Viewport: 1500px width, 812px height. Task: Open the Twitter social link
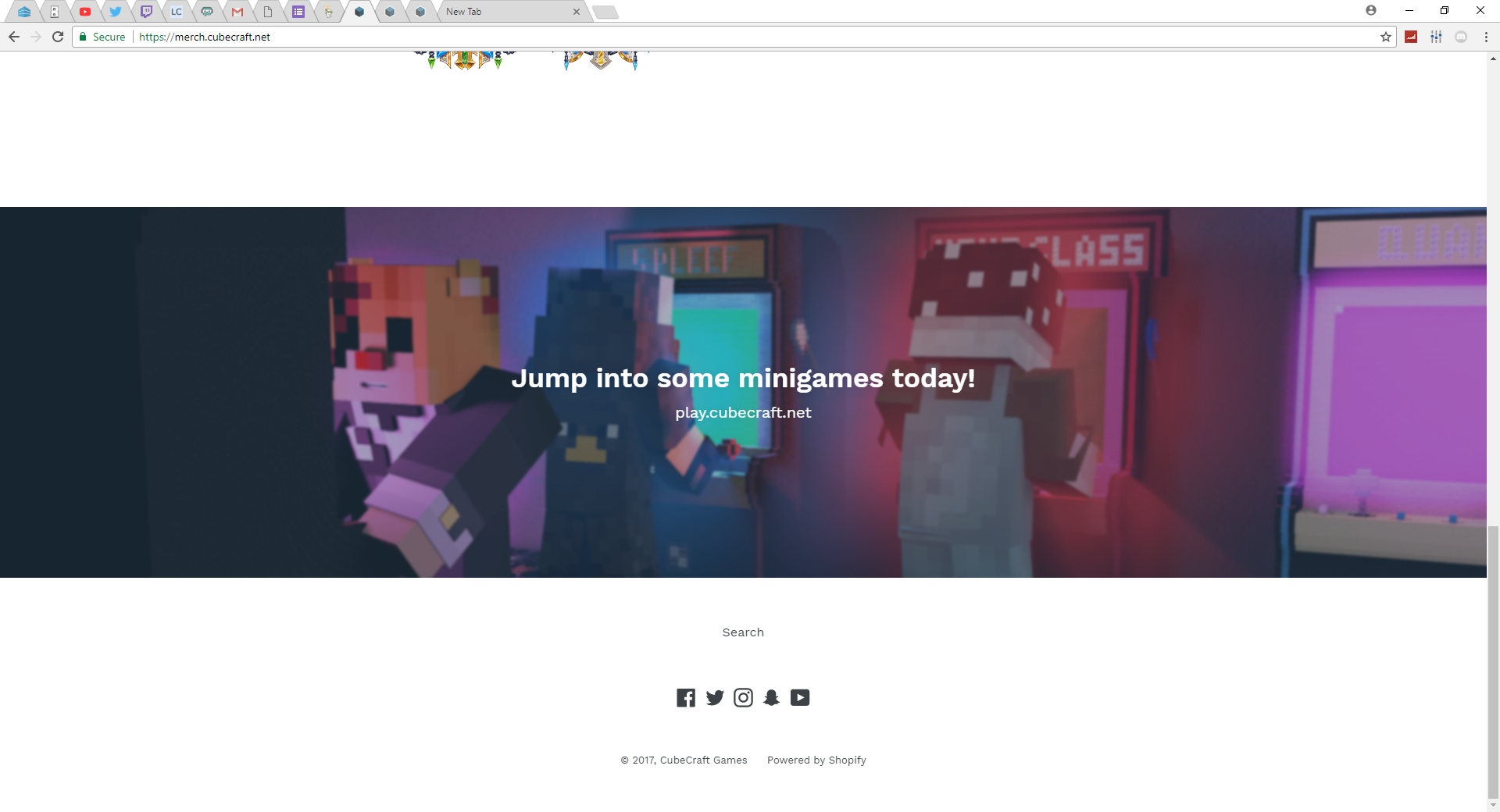click(715, 698)
